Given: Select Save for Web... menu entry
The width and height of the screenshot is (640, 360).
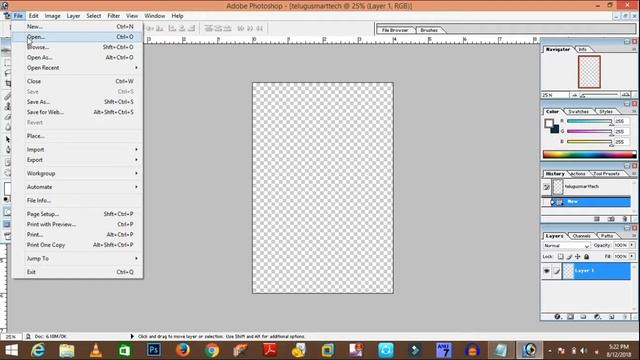Looking at the screenshot, I should click(x=78, y=112).
